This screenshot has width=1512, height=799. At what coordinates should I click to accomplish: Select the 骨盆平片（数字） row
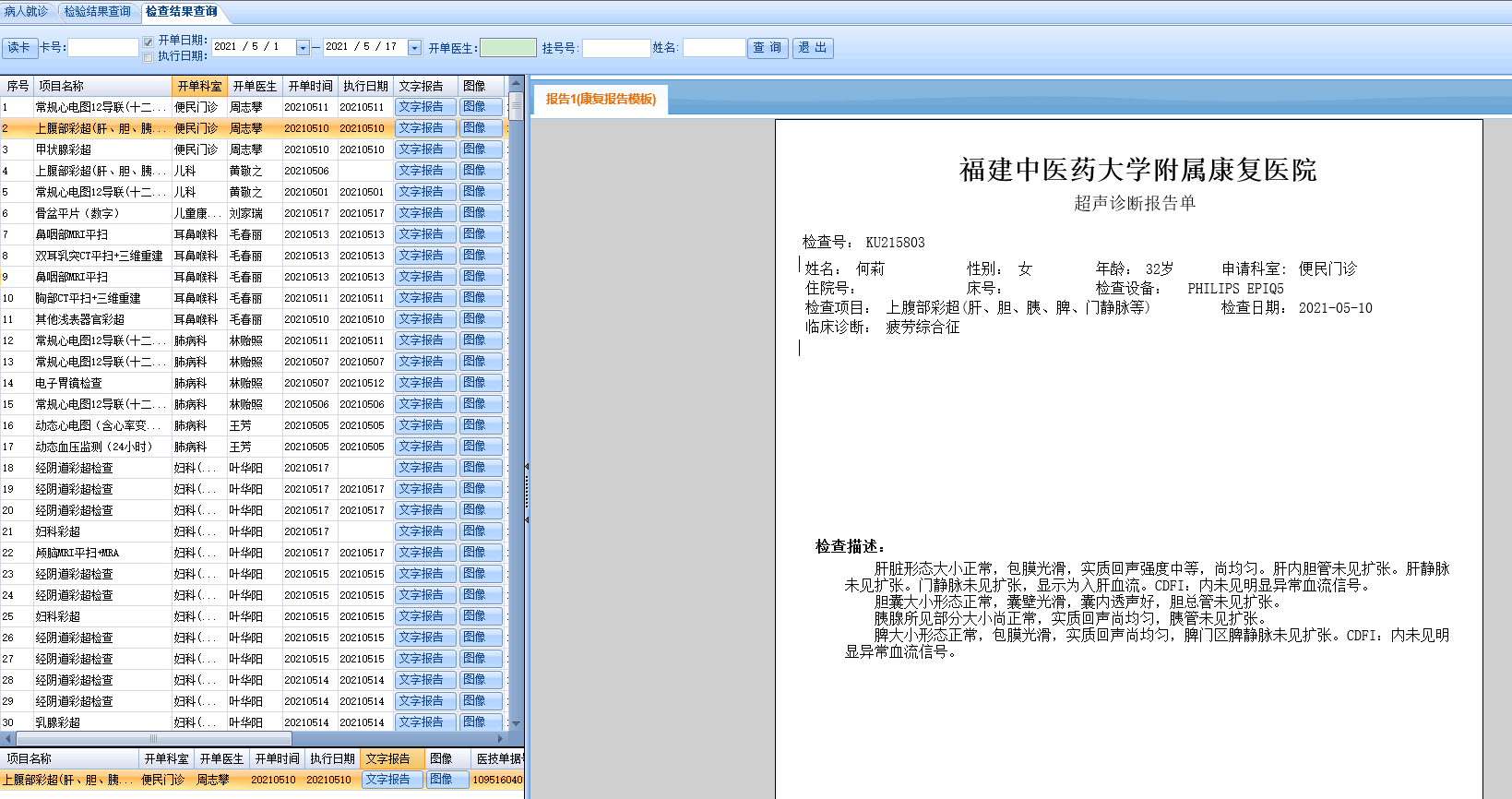[254, 213]
